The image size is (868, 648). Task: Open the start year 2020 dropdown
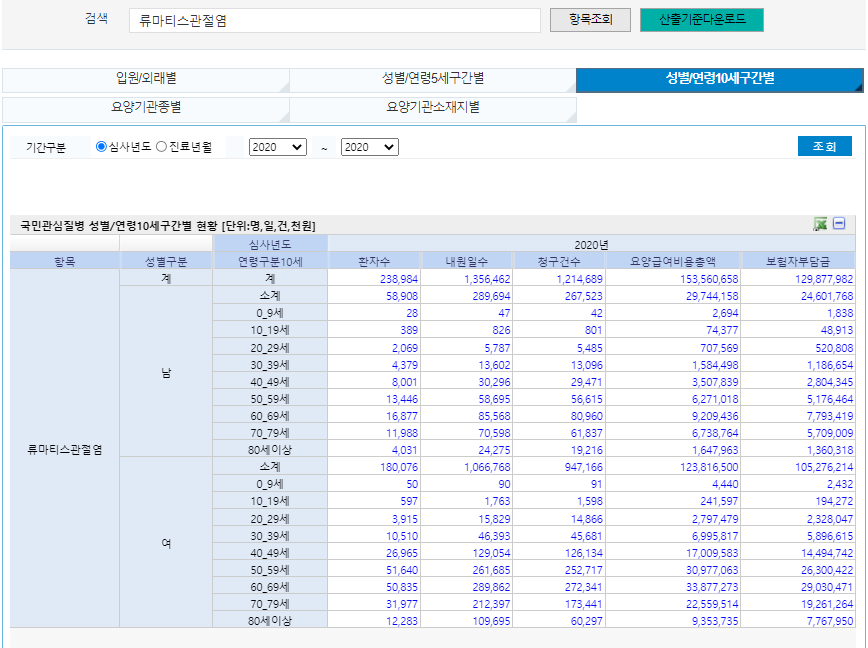277,147
